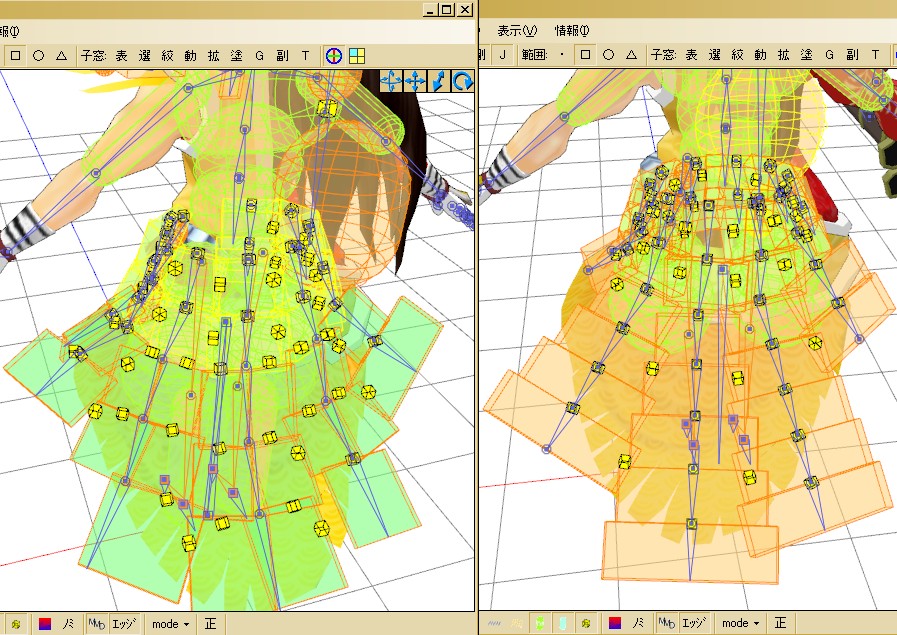The height and width of the screenshot is (635, 897).
Task: Click 正 button in right status bar
Action: click(780, 622)
